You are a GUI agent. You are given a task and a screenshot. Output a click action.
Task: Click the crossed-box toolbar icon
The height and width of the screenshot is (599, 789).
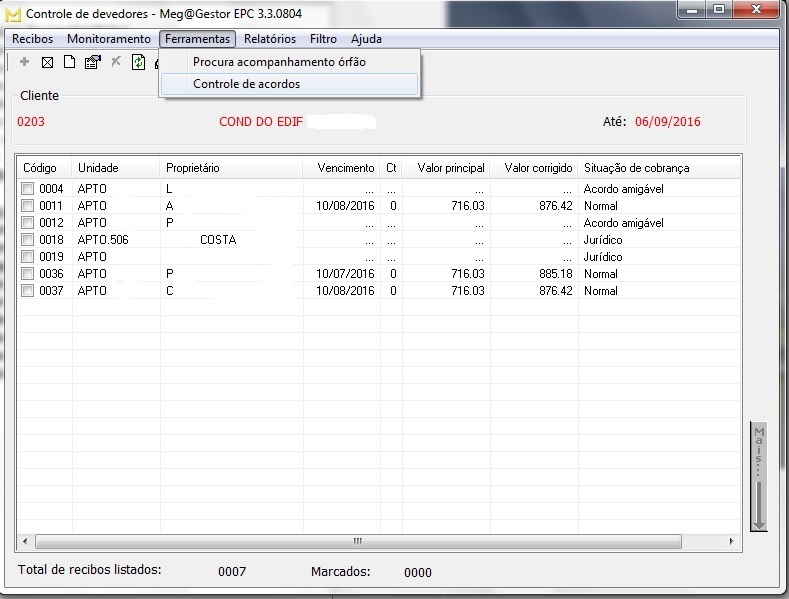[x=47, y=62]
